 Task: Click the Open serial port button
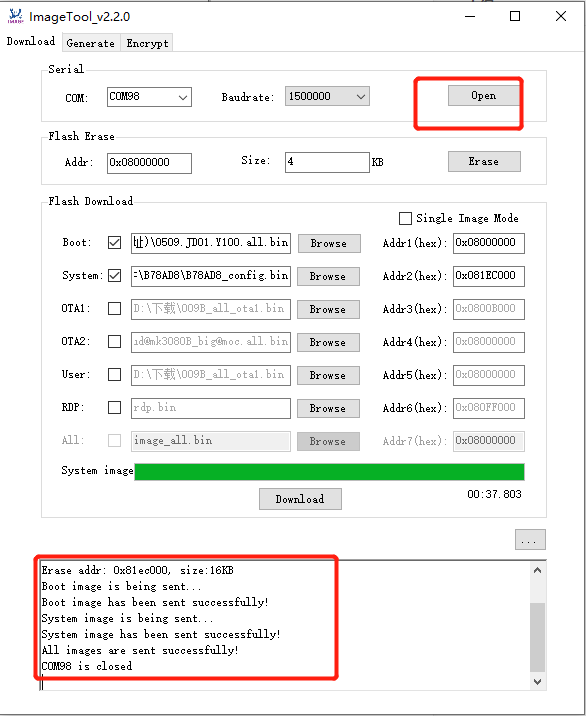point(484,95)
